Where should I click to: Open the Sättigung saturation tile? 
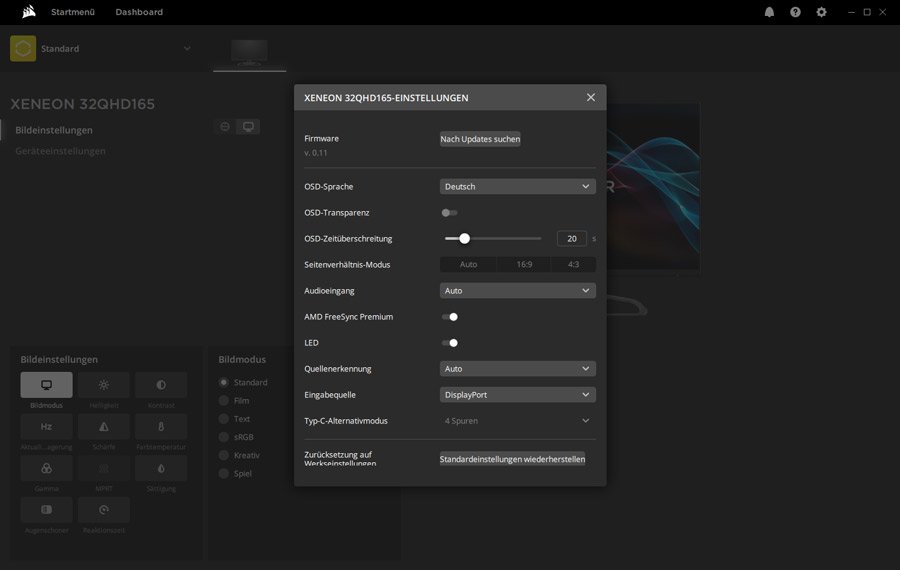click(x=161, y=468)
